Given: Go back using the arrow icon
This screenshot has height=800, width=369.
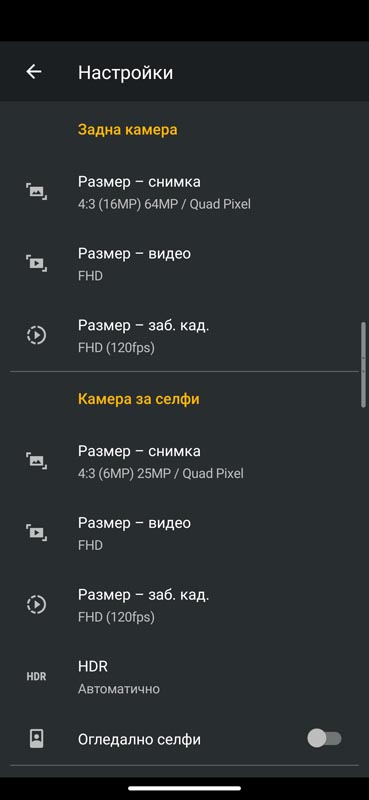Looking at the screenshot, I should (34, 72).
